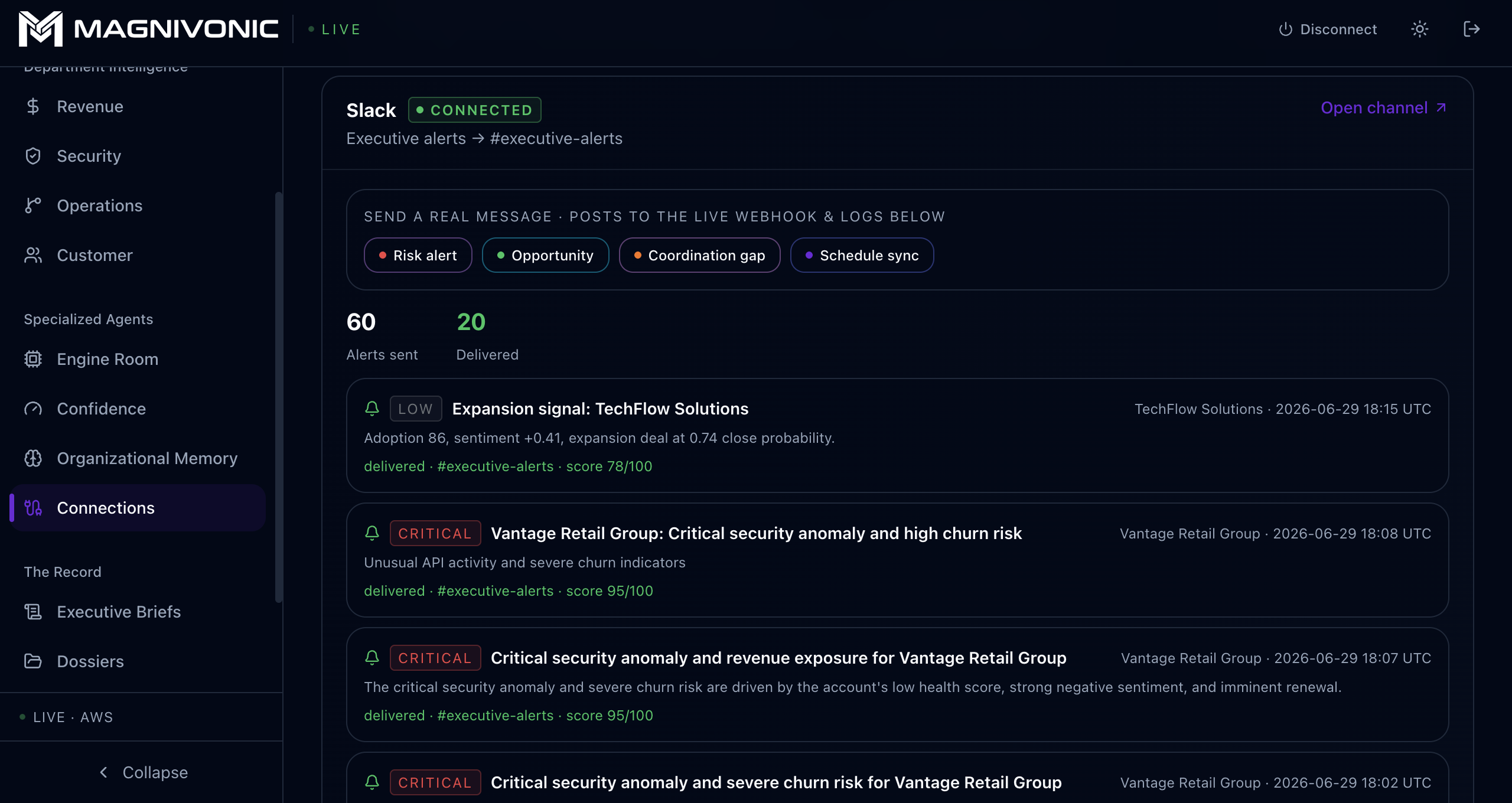Send an Opportunity message
Image resolution: width=1512 pixels, height=803 pixels.
(545, 255)
